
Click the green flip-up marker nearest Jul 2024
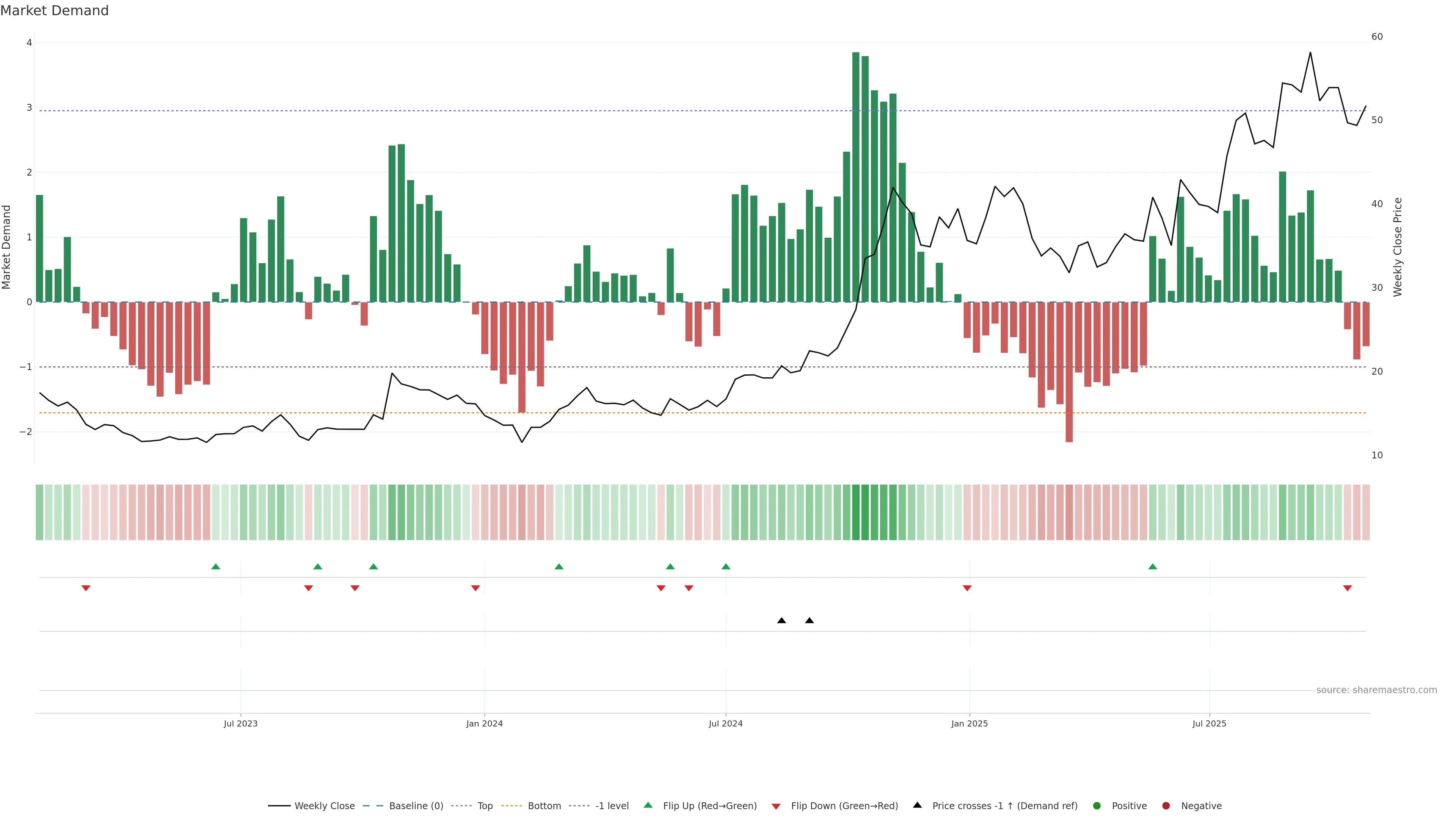tap(726, 566)
